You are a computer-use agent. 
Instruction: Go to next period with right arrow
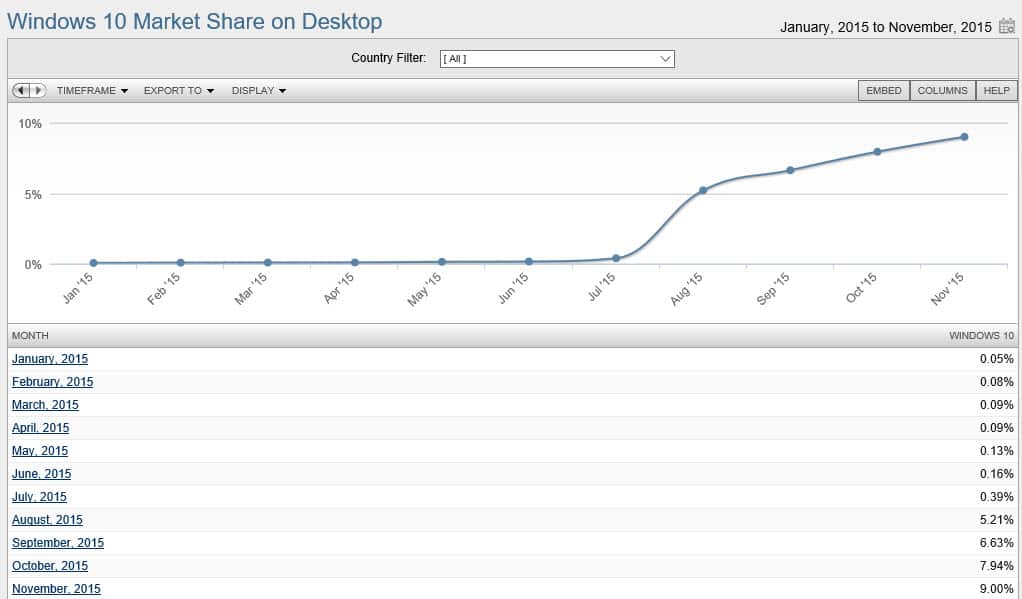coord(38,91)
